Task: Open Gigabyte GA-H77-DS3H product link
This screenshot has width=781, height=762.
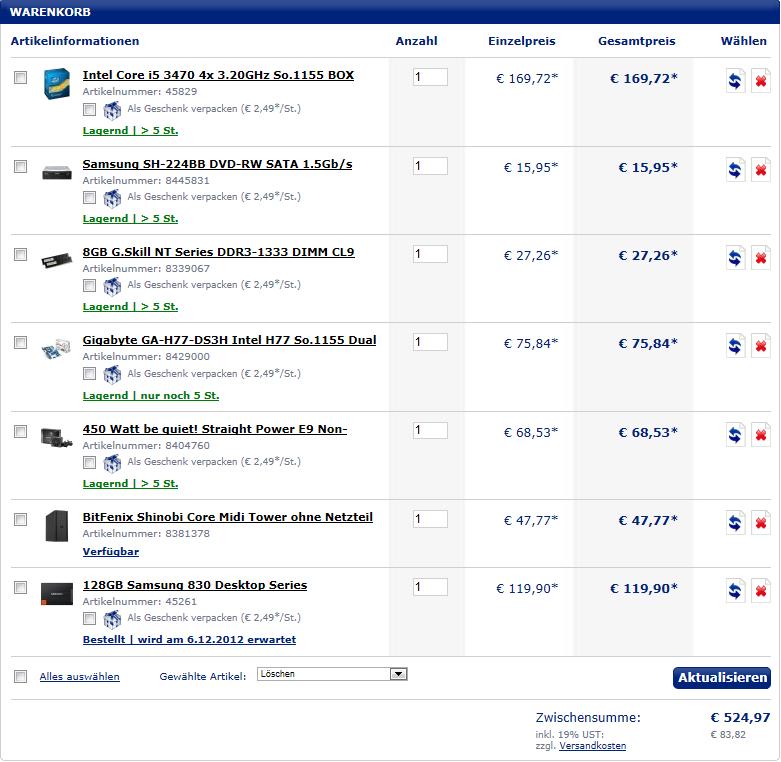Action: click(x=229, y=340)
